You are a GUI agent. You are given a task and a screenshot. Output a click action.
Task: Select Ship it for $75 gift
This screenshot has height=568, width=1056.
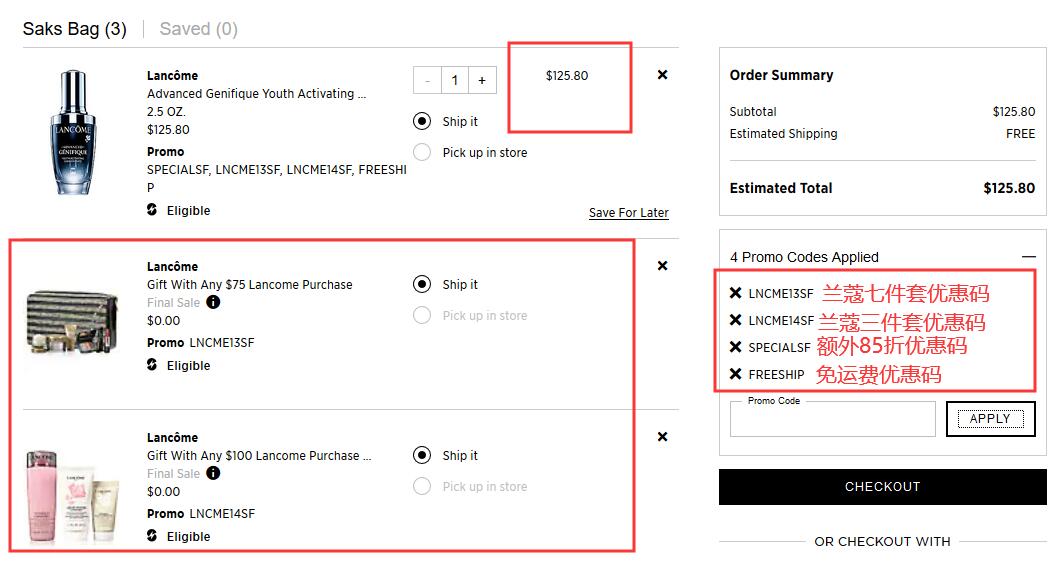tap(422, 284)
